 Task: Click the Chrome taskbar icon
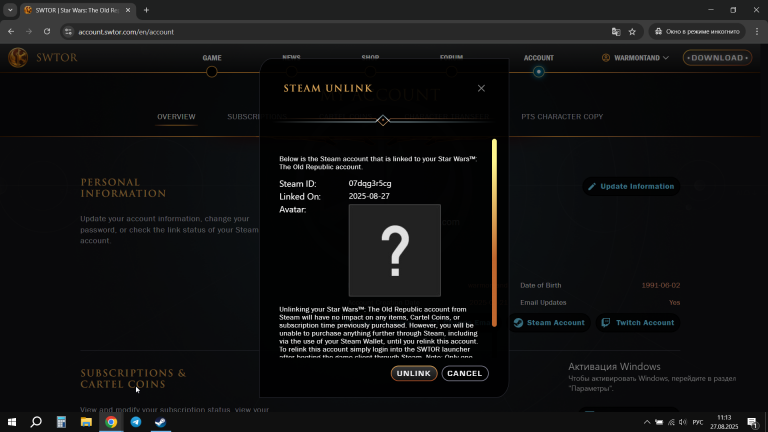click(x=111, y=422)
